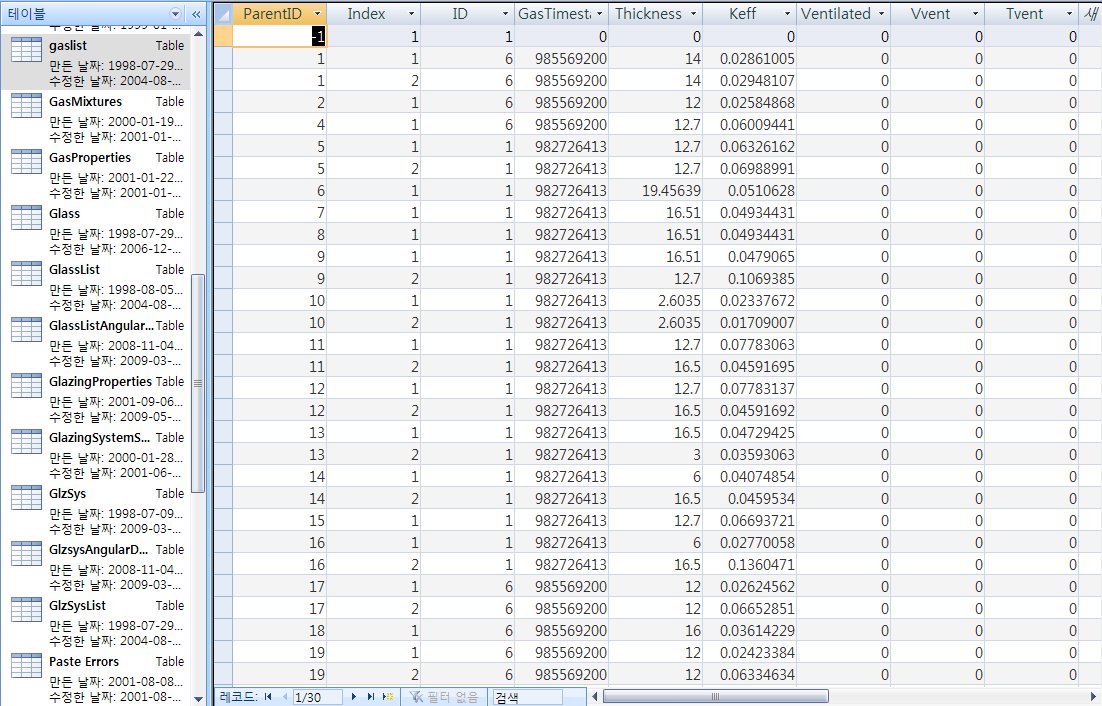Create a new blank record
Image resolution: width=1102 pixels, height=706 pixels.
click(x=388, y=696)
